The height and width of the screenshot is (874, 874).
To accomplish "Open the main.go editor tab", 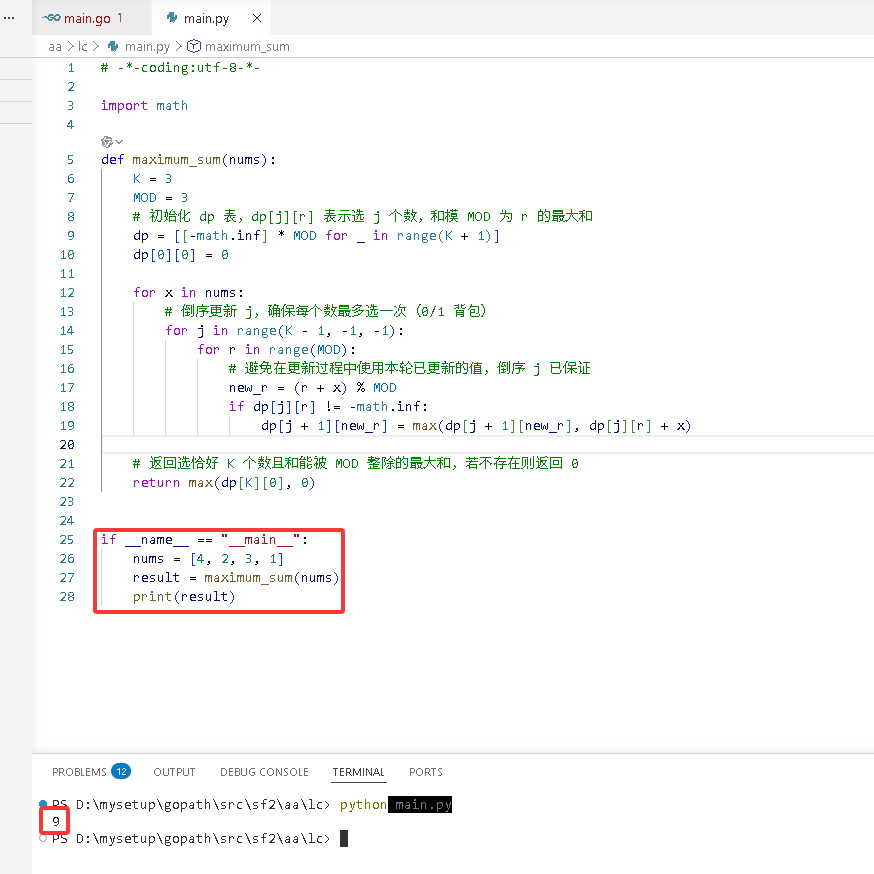I will click(x=91, y=18).
